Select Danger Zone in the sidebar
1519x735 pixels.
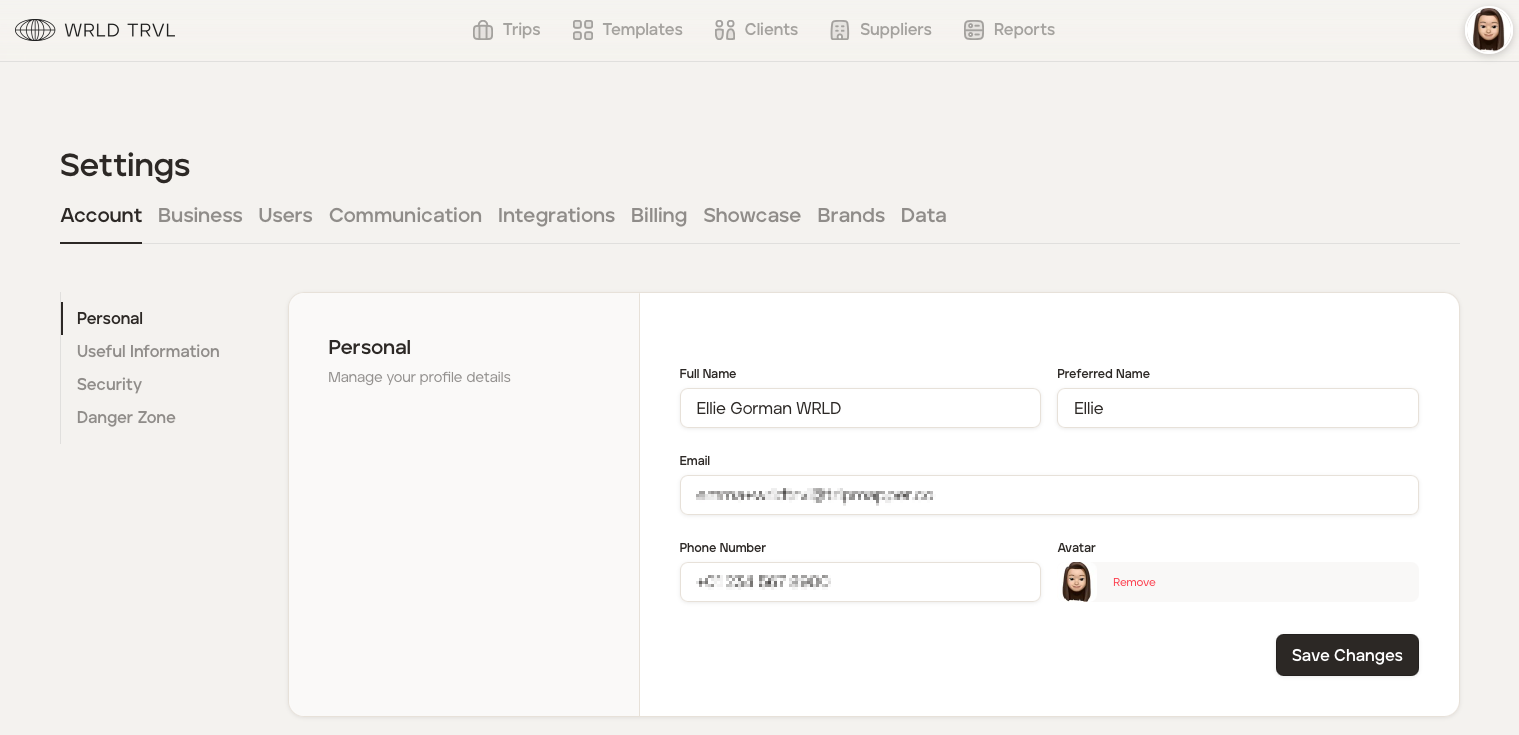click(126, 417)
